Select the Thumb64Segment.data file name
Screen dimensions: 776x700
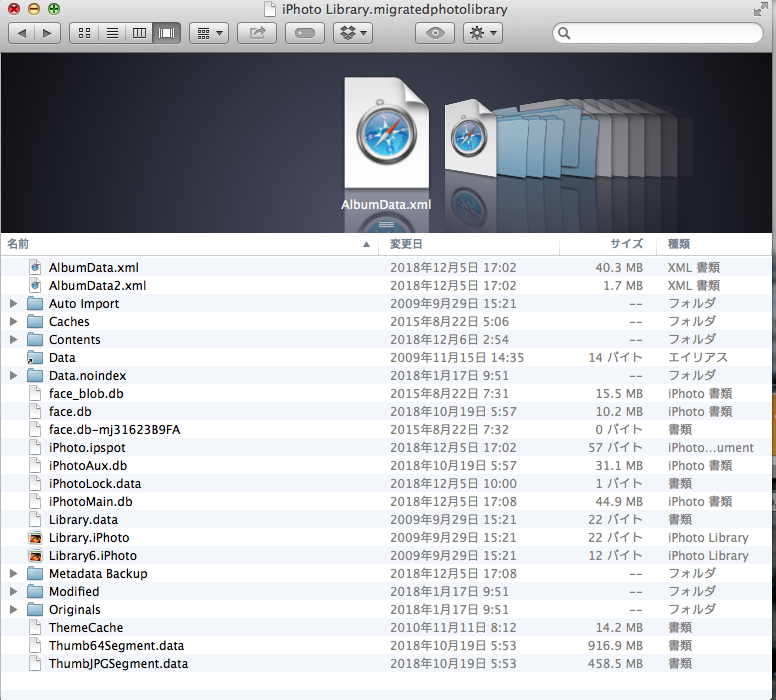116,646
